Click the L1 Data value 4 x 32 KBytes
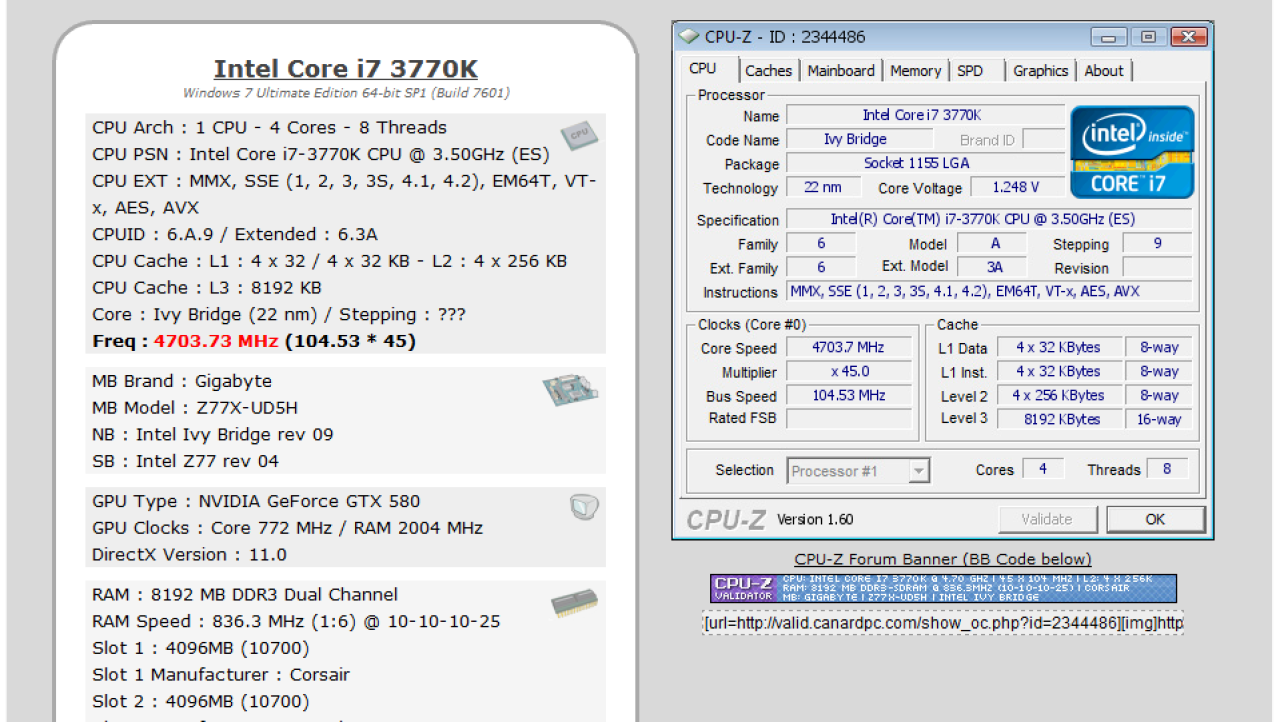The height and width of the screenshot is (722, 1280). [1058, 347]
